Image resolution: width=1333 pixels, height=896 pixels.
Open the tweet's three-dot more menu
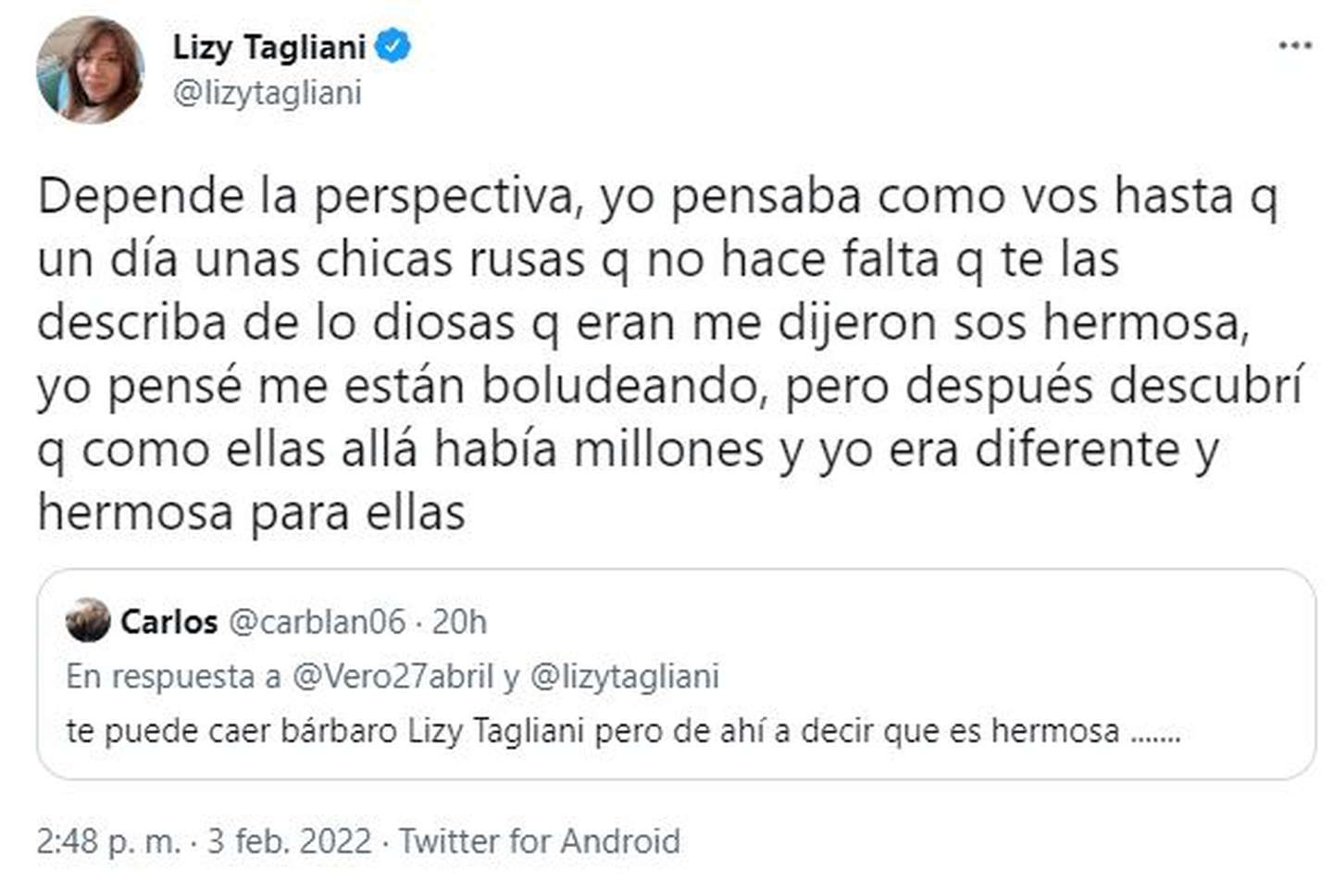click(1294, 46)
